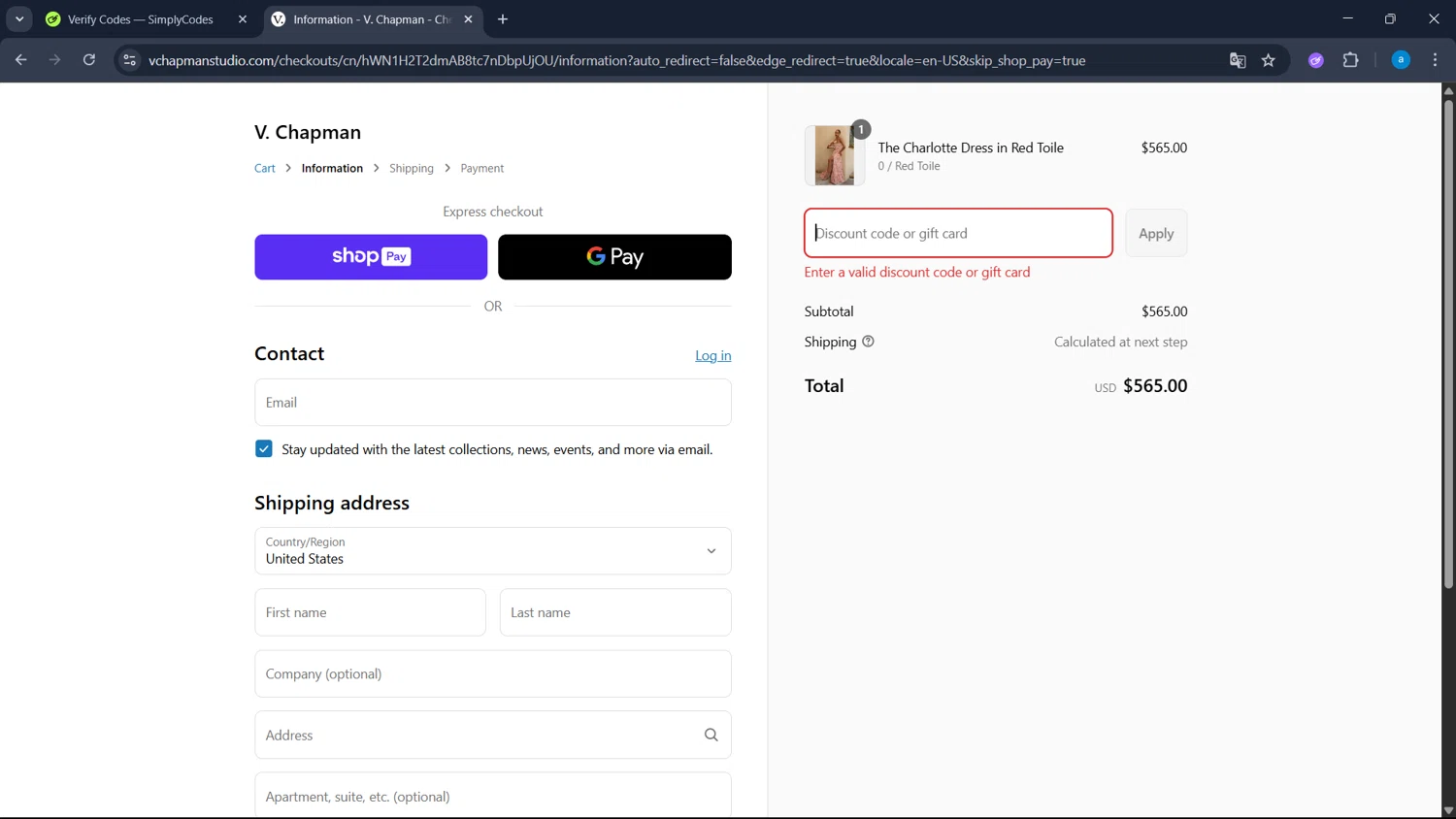Uncheck the stay updated email checkbox
The image size is (1456, 819).
264,449
